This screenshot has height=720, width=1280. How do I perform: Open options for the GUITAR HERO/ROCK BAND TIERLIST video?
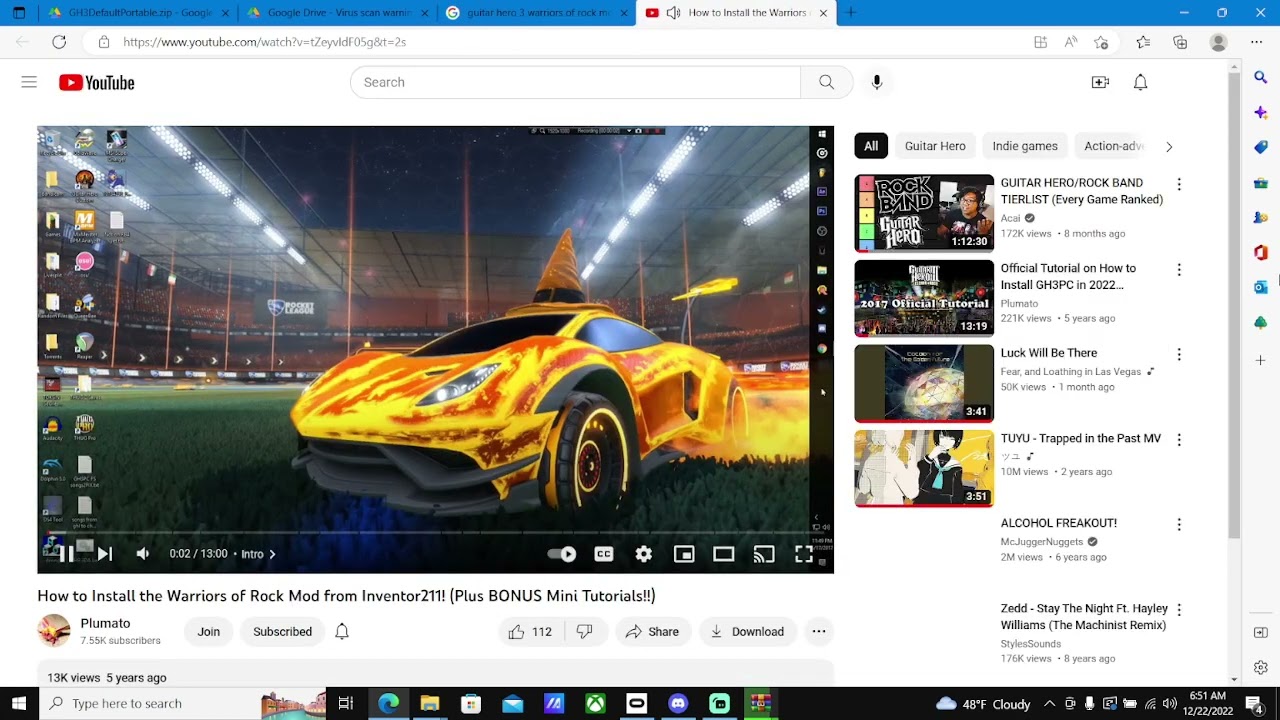pyautogui.click(x=1179, y=184)
